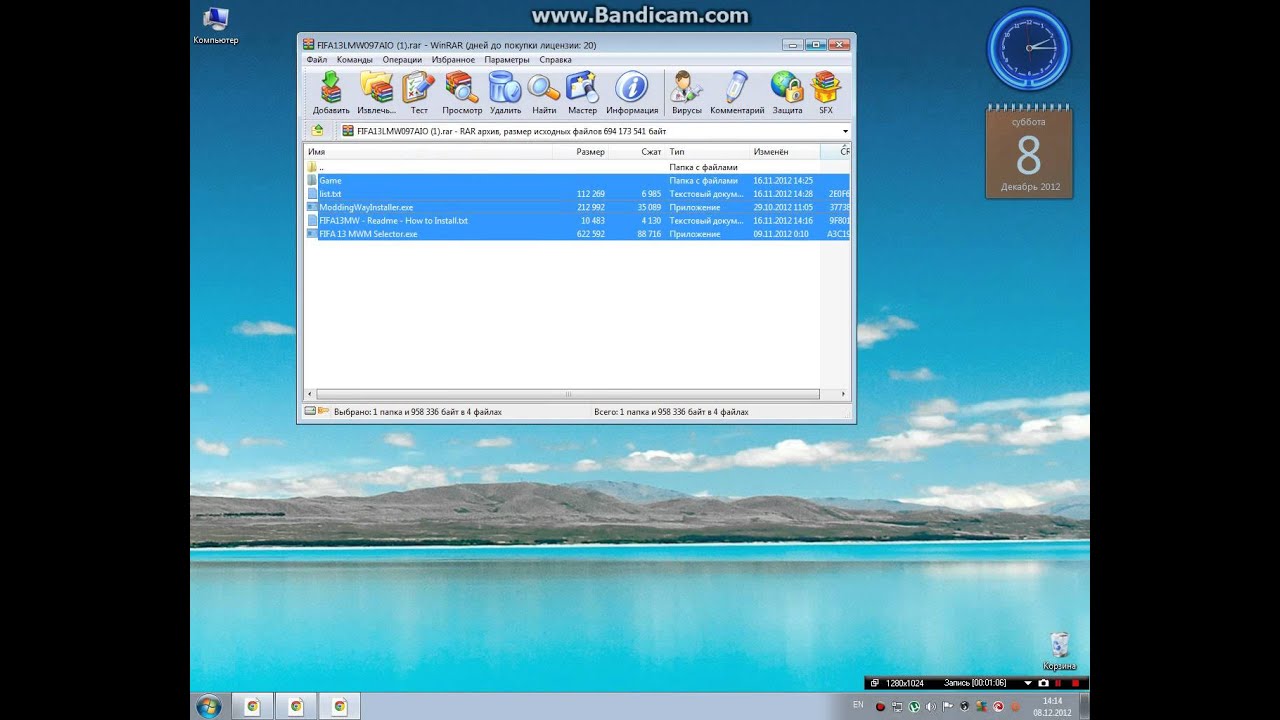1280x720 pixels.
Task: Click the Защита (Protect) toolbar icon
Action: click(x=787, y=93)
